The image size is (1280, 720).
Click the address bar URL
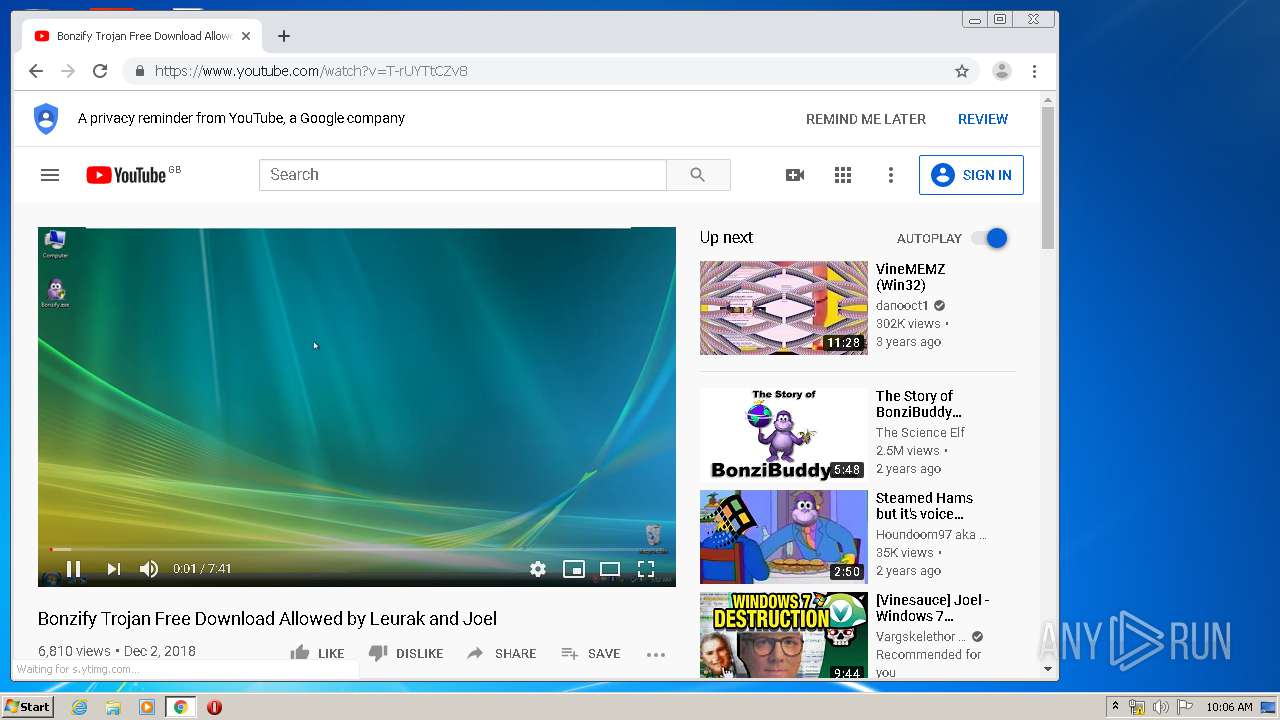pyautogui.click(x=311, y=71)
